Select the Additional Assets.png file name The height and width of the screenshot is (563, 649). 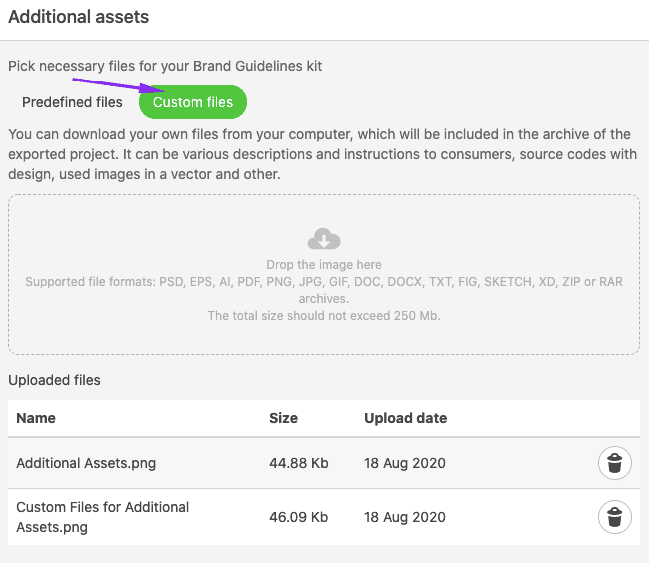pyautogui.click(x=86, y=463)
